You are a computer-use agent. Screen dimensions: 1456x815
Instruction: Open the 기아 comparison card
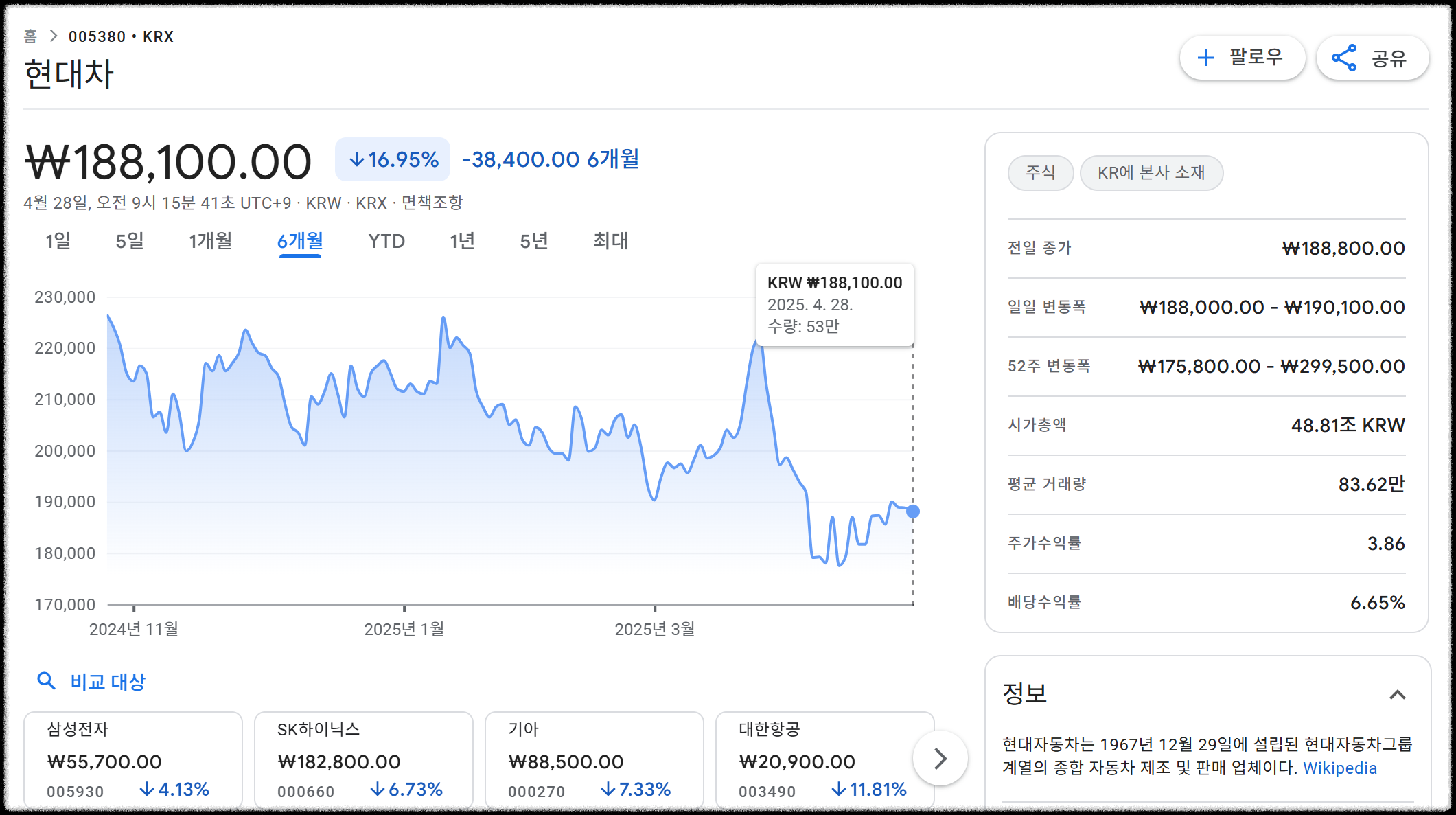594,759
